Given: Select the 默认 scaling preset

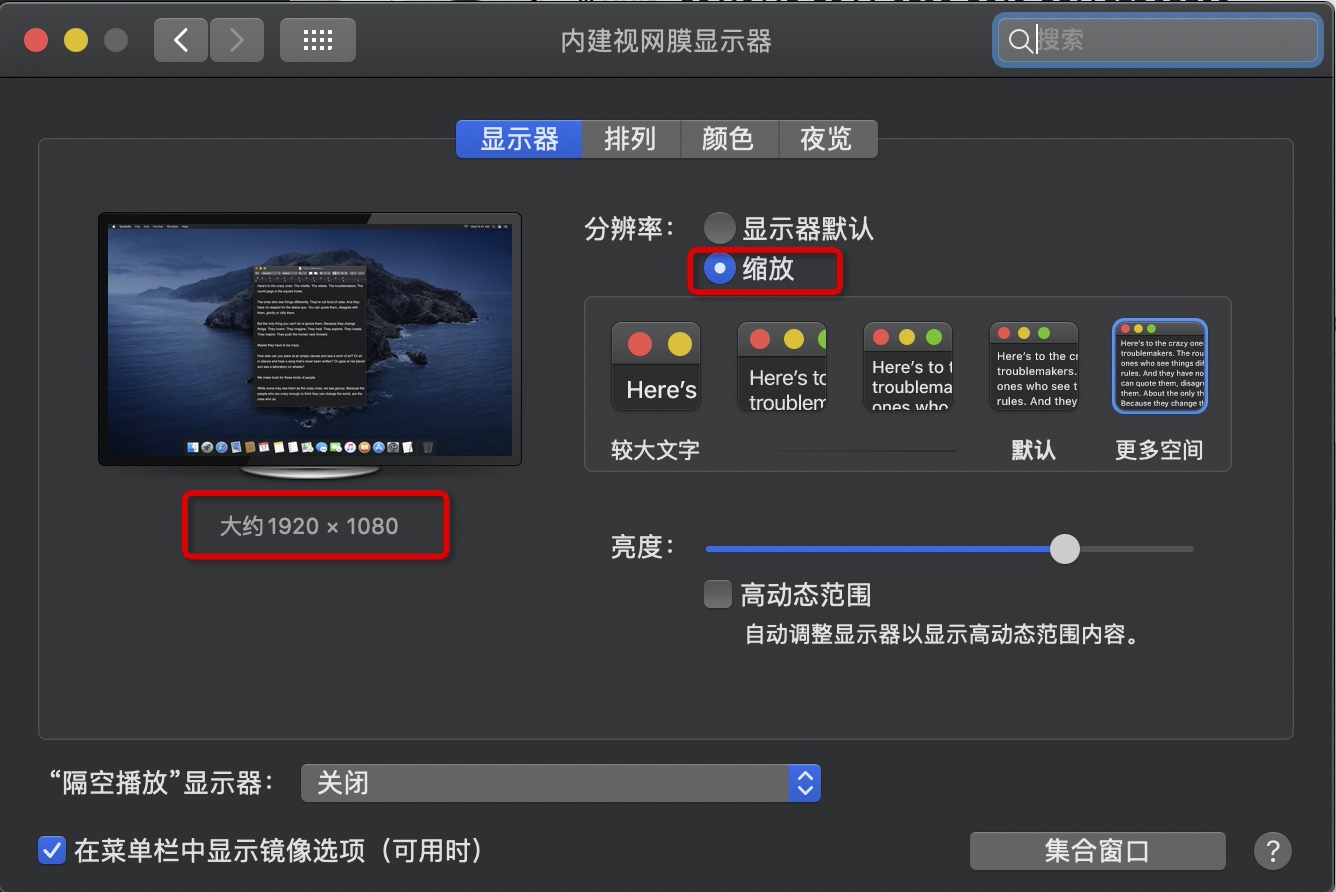Looking at the screenshot, I should 1033,366.
